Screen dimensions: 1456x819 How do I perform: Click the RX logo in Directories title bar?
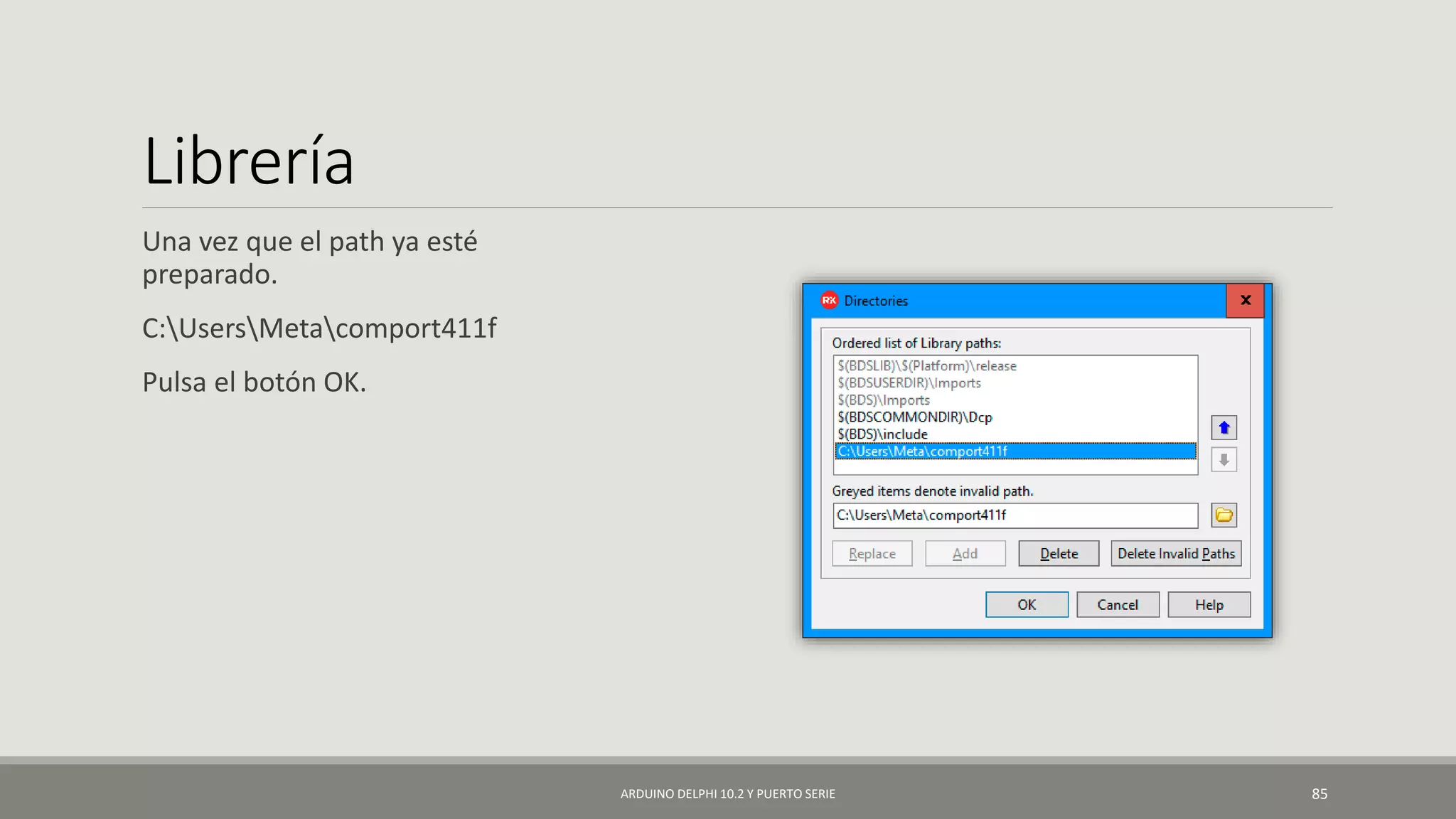(x=829, y=300)
